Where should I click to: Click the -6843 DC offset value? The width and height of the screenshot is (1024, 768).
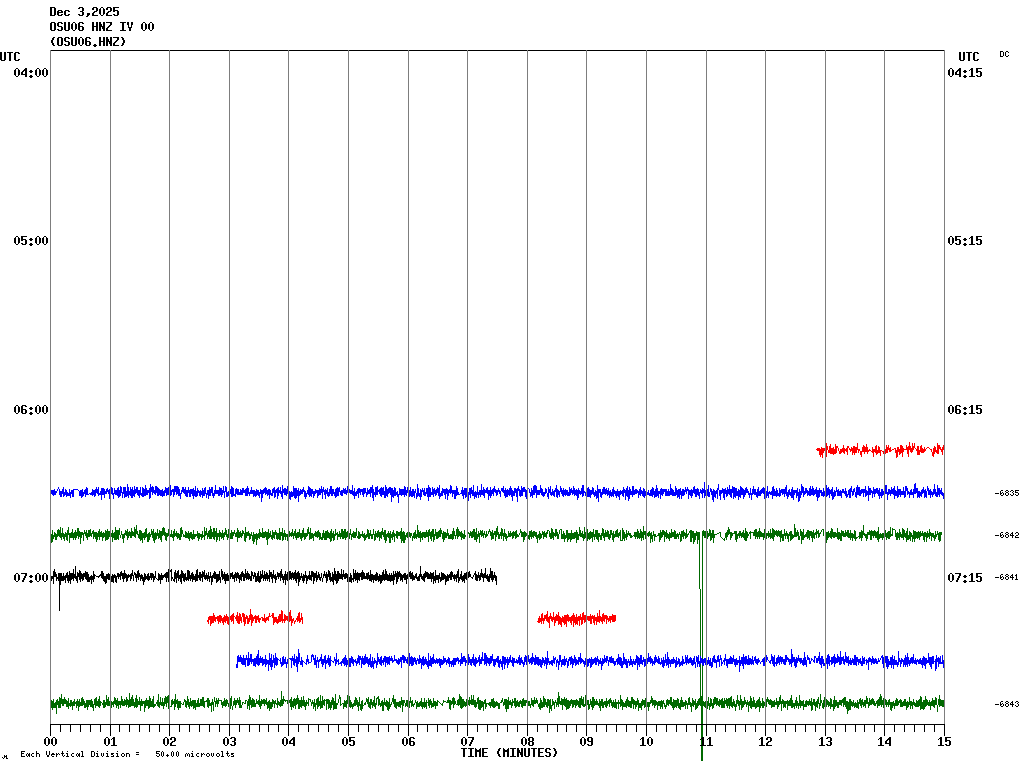pos(1007,704)
